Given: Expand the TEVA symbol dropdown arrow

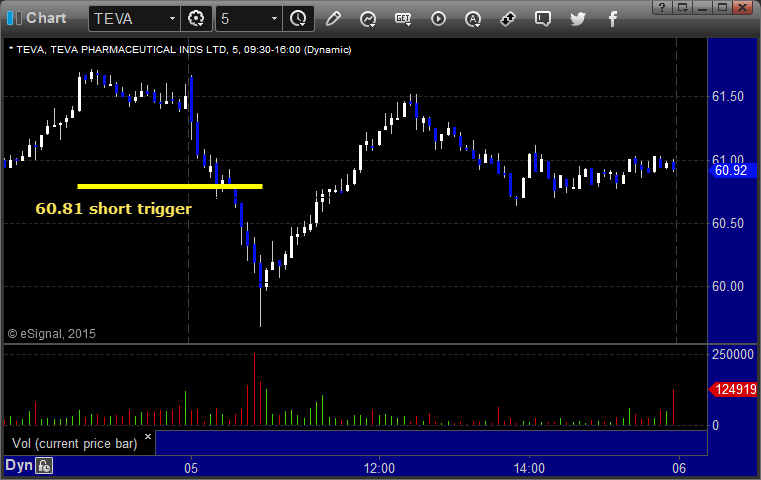Looking at the screenshot, I should coord(172,19).
